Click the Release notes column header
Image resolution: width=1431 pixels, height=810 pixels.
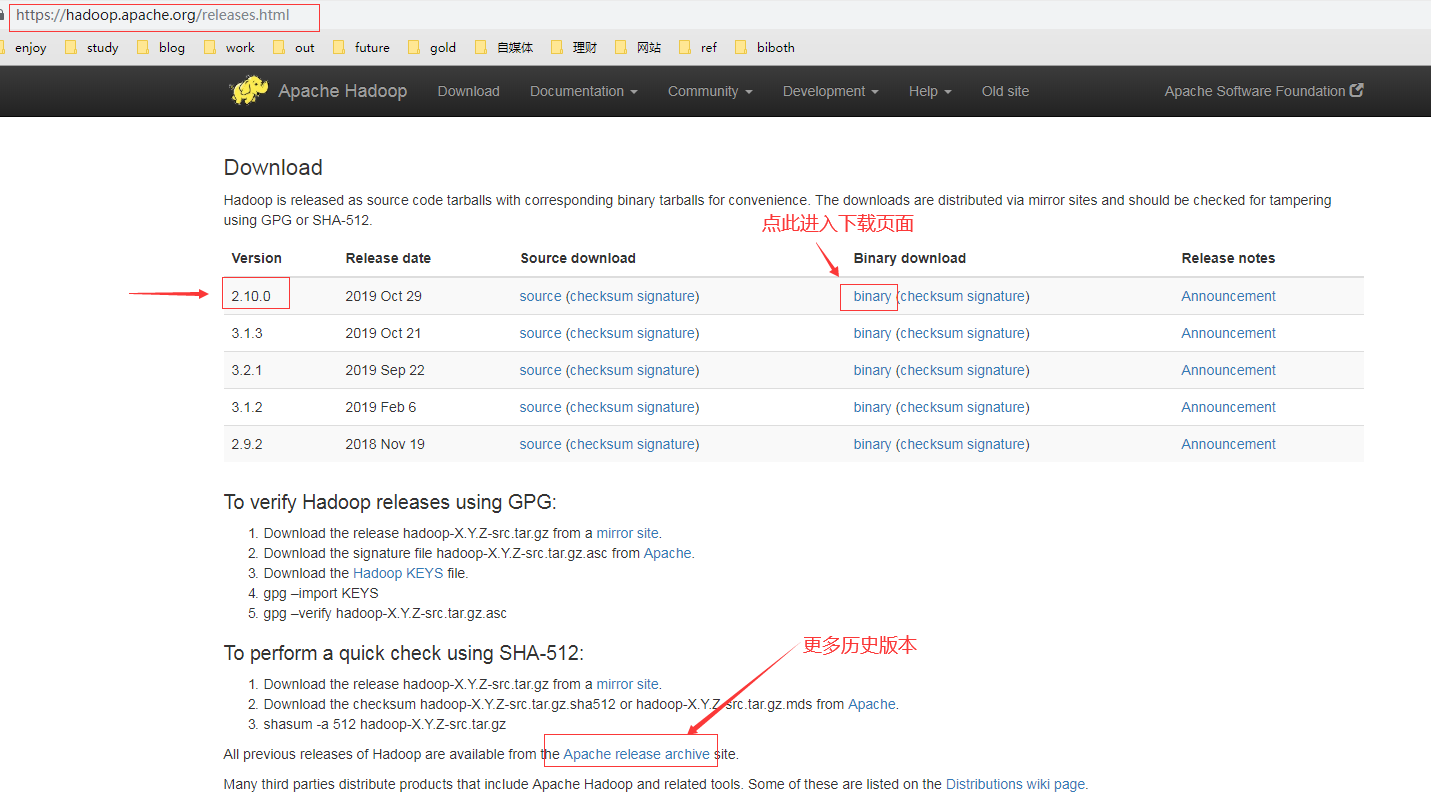coord(1228,258)
